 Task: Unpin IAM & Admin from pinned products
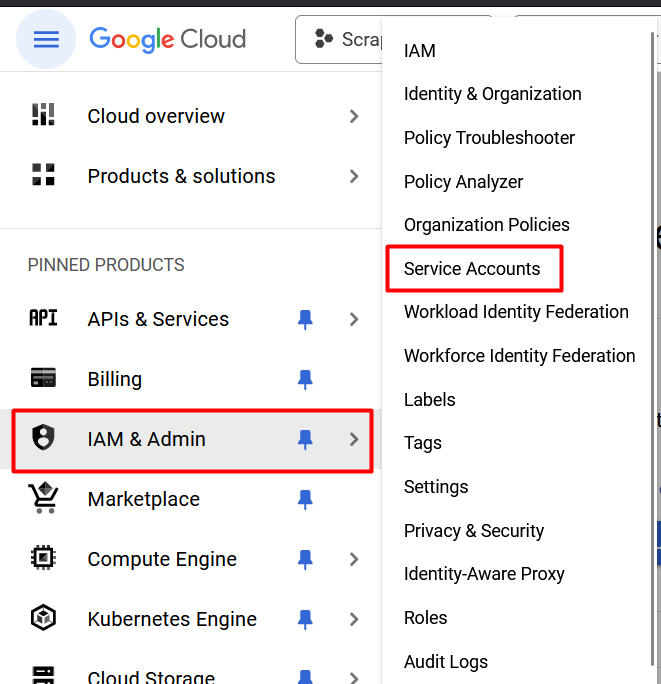pos(305,440)
